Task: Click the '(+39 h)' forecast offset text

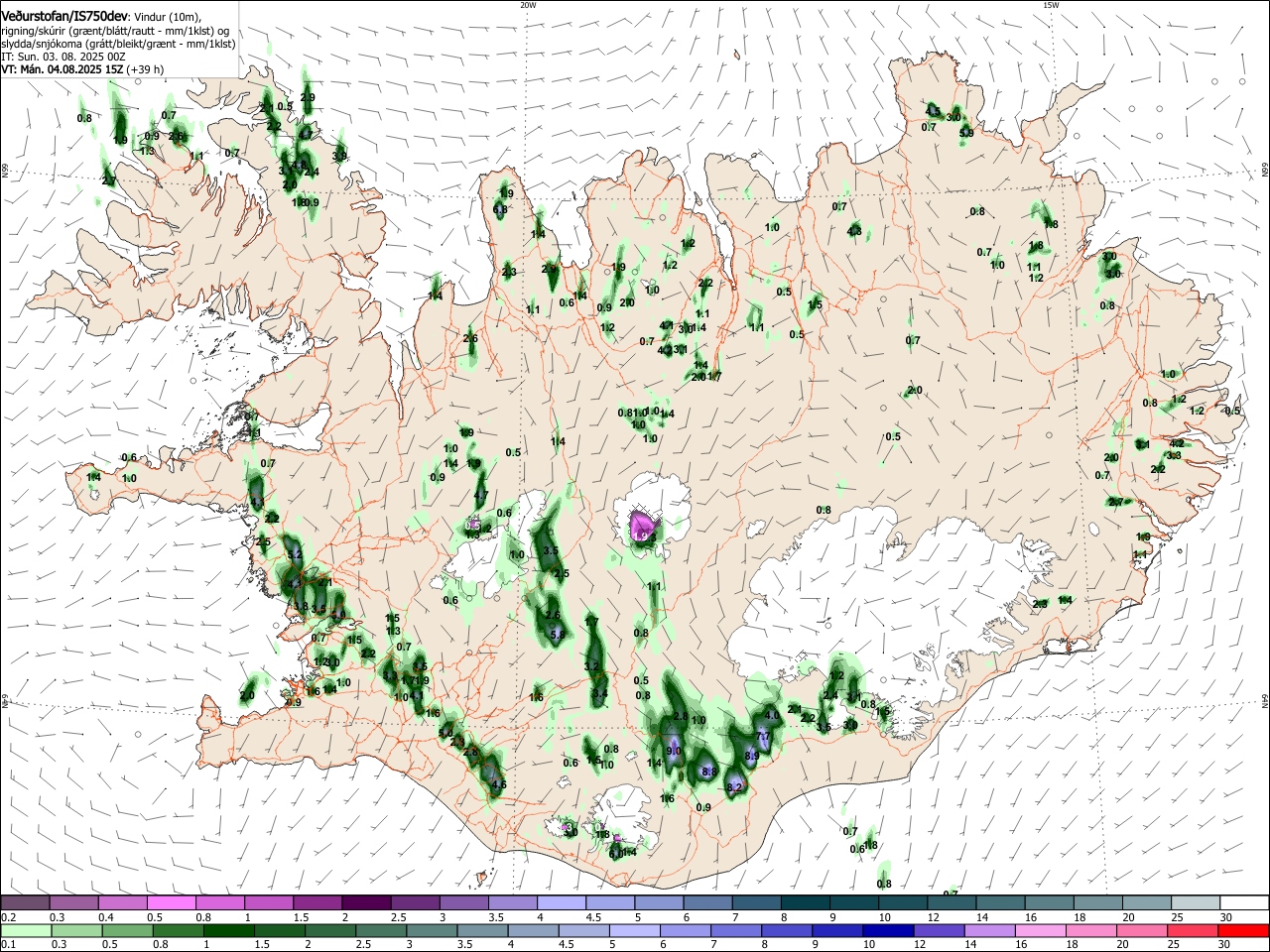Action: [145, 69]
